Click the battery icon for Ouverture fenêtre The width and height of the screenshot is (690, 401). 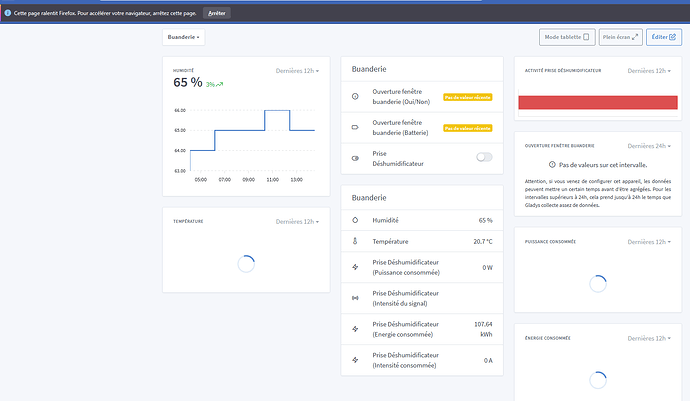tap(355, 127)
